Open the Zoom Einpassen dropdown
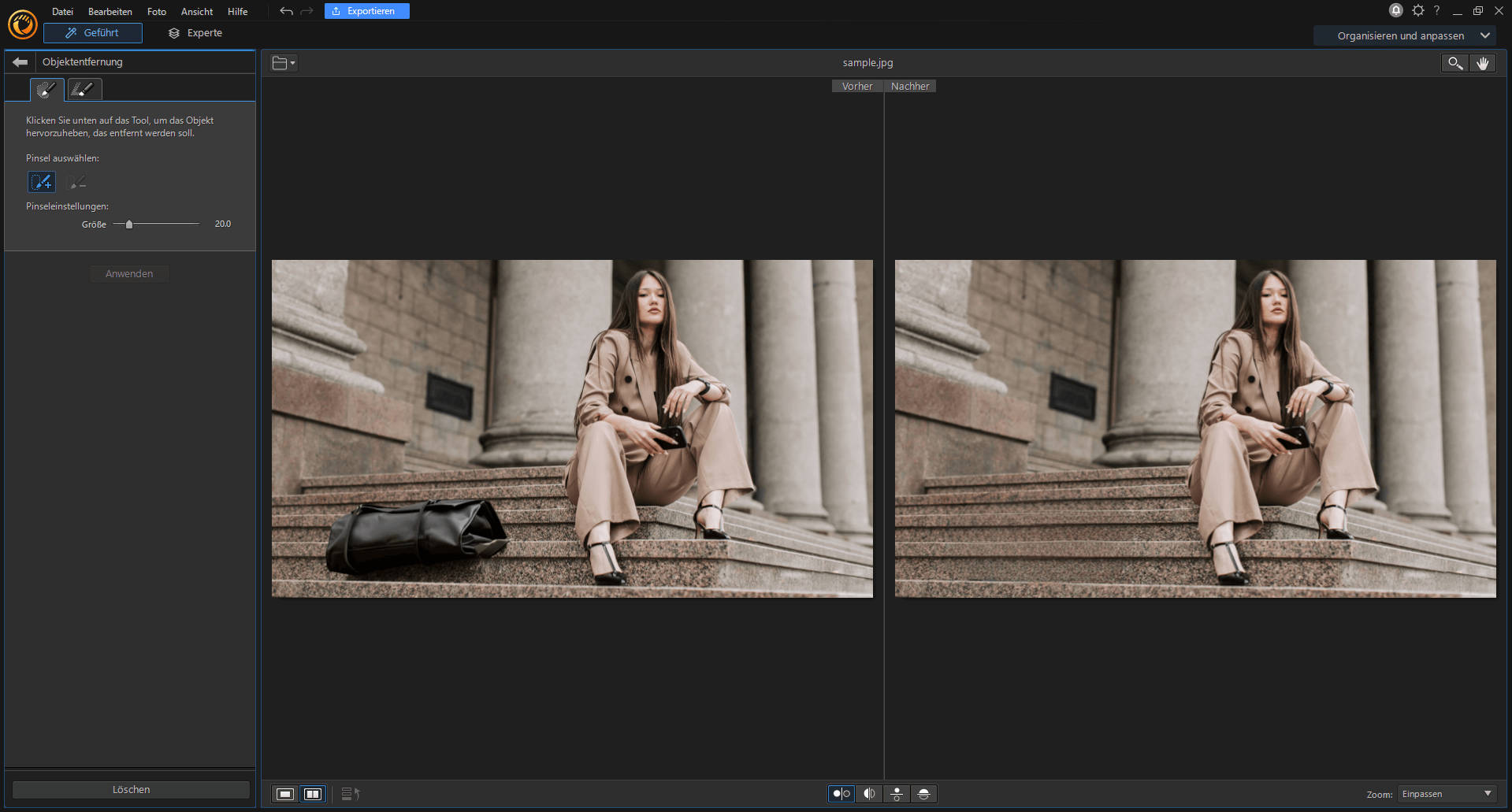The height and width of the screenshot is (812, 1512). 1447,794
